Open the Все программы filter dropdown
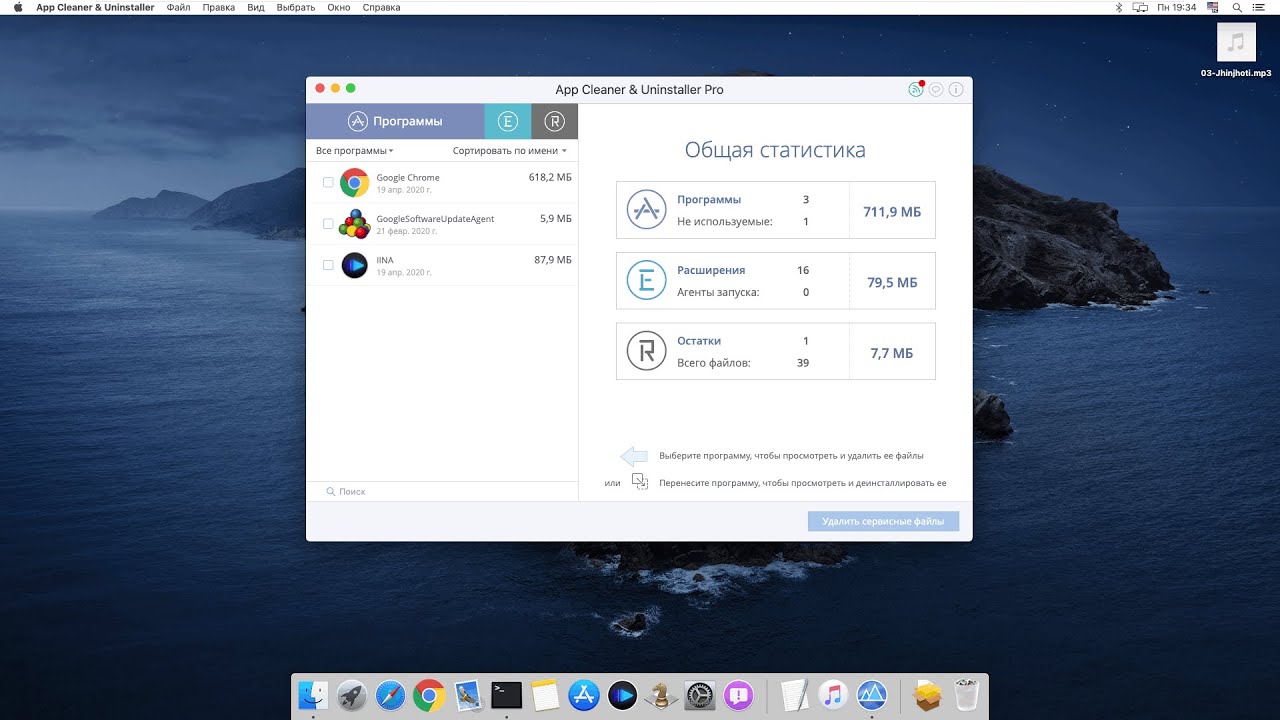The height and width of the screenshot is (720, 1280). coord(354,151)
